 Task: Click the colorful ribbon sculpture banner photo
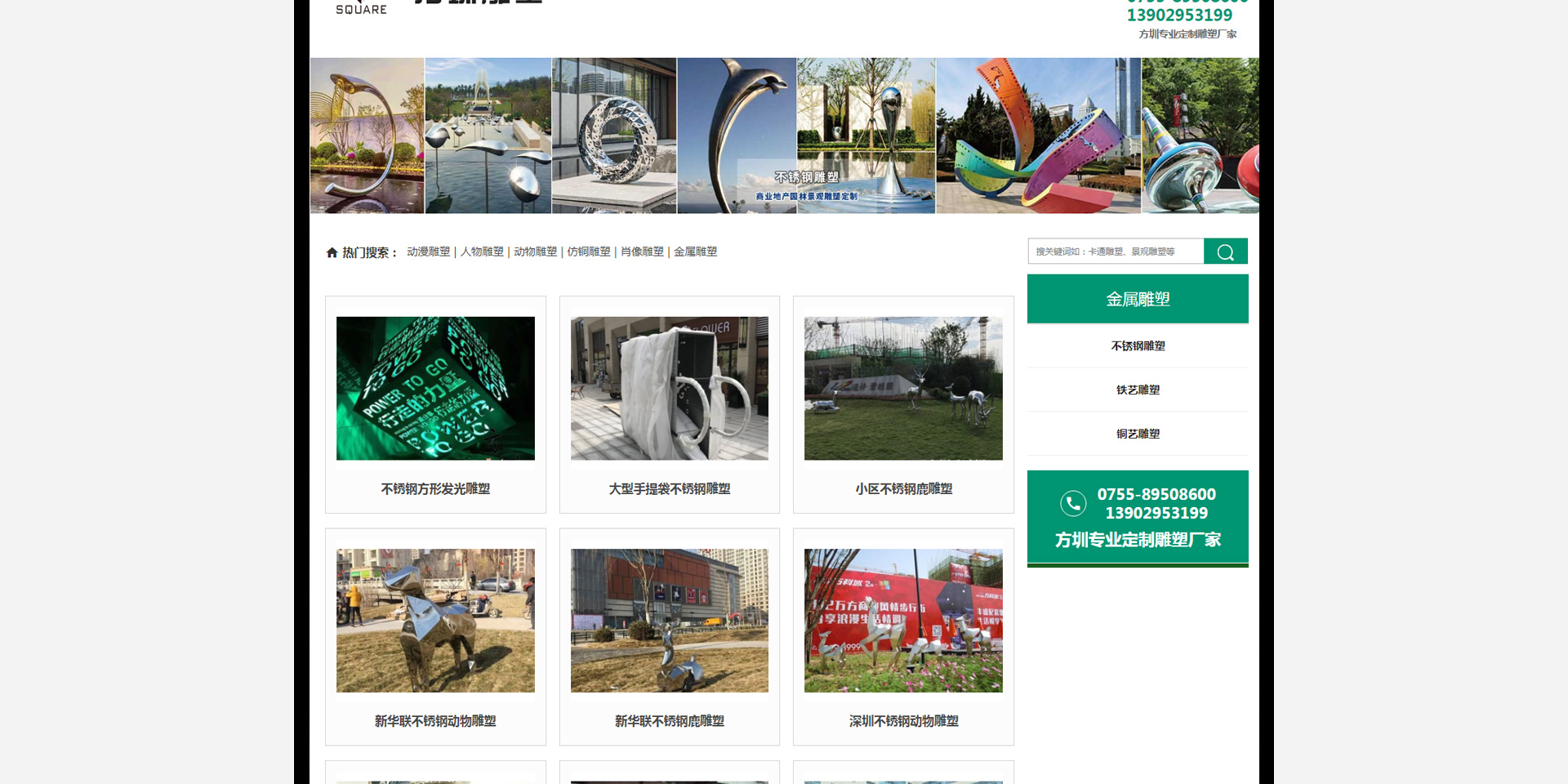pos(1038,136)
